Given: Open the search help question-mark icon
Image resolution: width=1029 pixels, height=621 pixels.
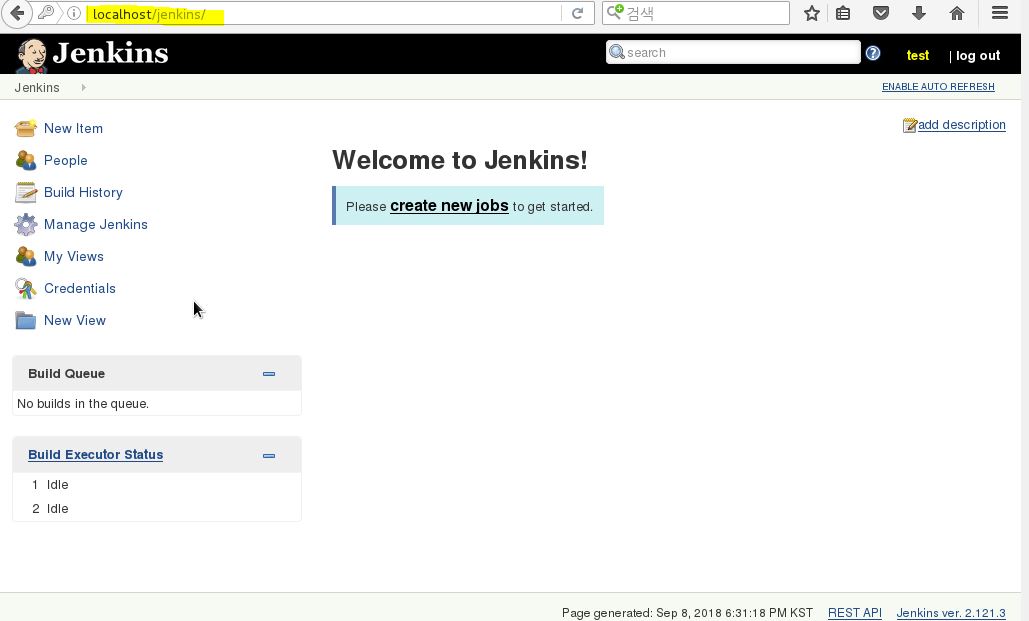Looking at the screenshot, I should [873, 53].
